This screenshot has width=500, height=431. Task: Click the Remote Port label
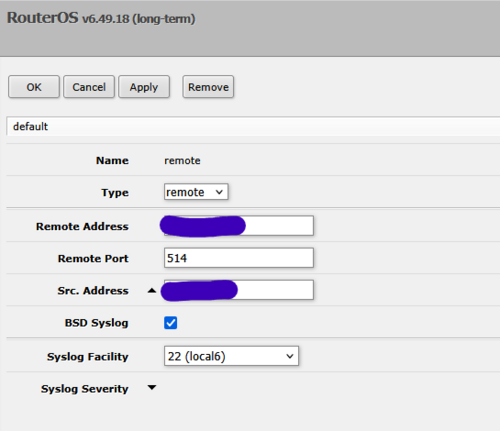point(93,258)
